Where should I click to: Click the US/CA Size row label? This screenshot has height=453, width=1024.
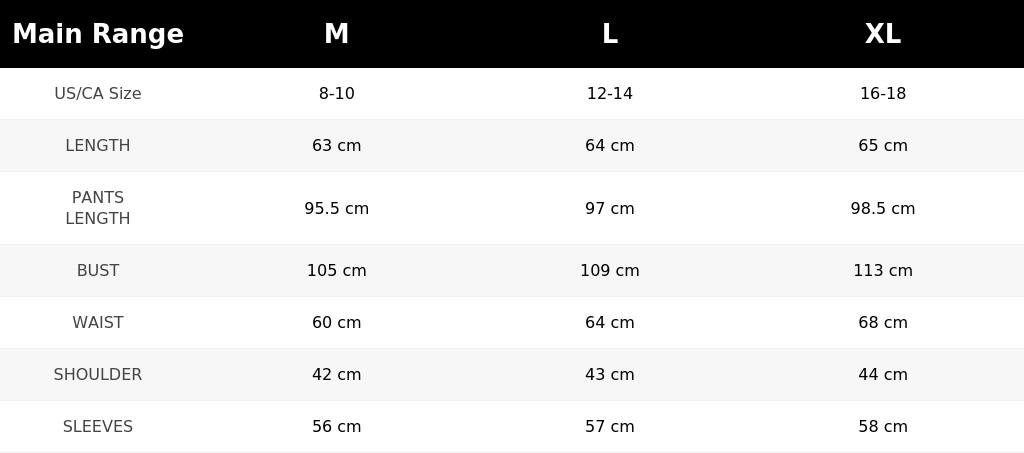pyautogui.click(x=98, y=93)
